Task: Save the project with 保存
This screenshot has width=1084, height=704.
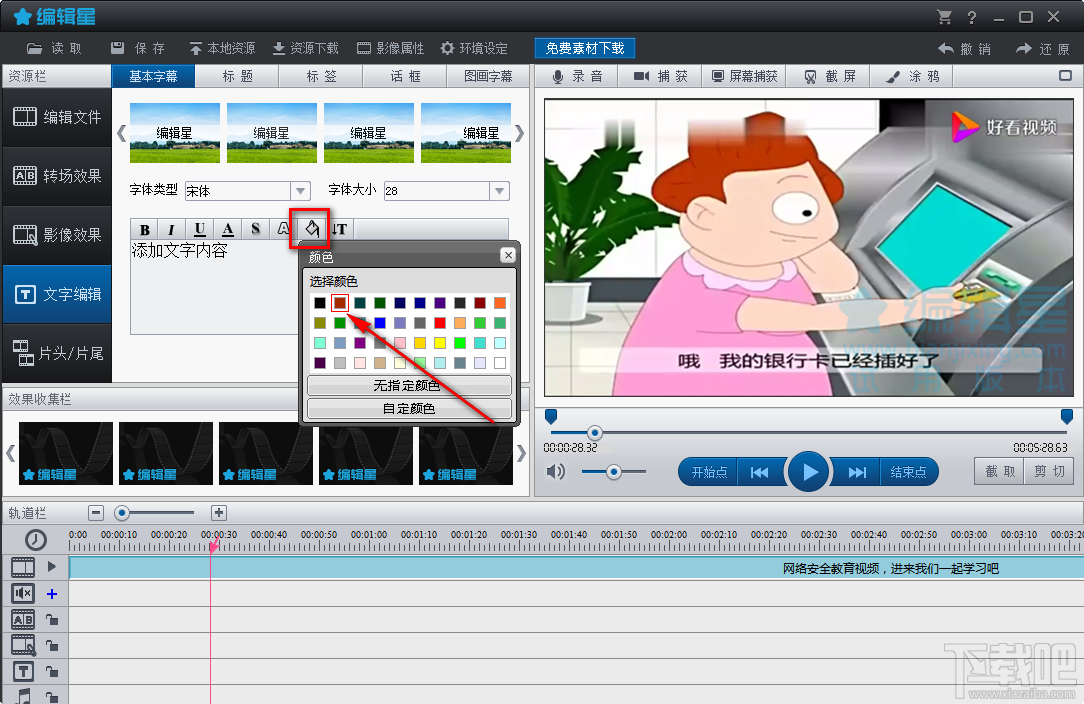Action: coord(138,48)
